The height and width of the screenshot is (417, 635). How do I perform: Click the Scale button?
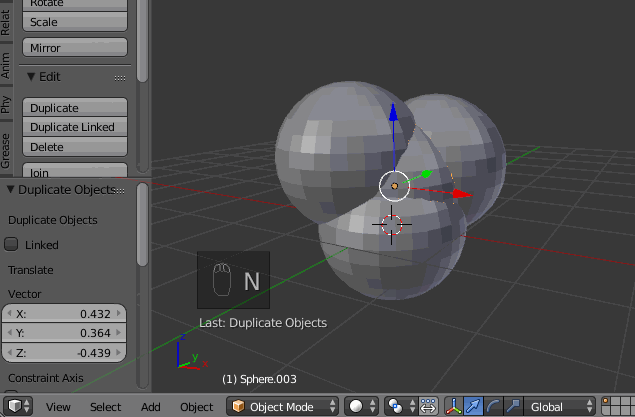[75, 22]
